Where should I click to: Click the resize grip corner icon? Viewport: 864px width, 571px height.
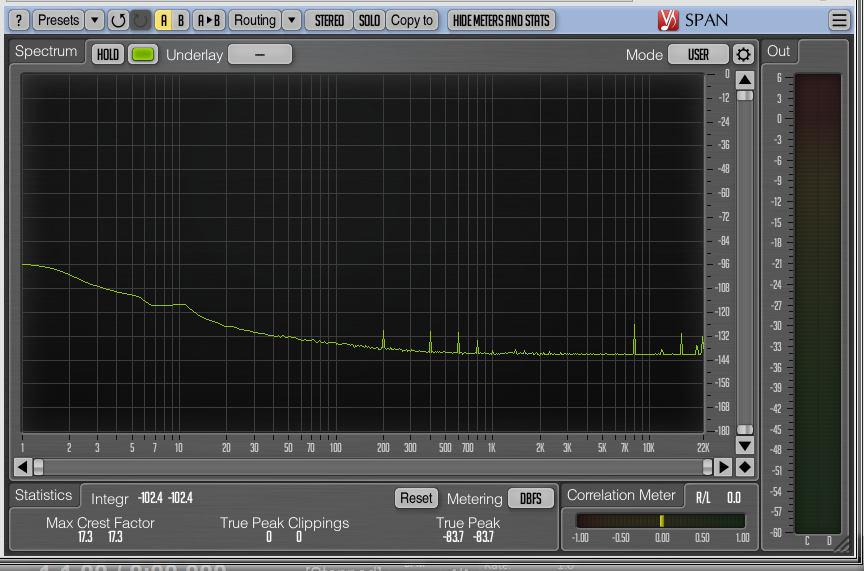pos(841,544)
